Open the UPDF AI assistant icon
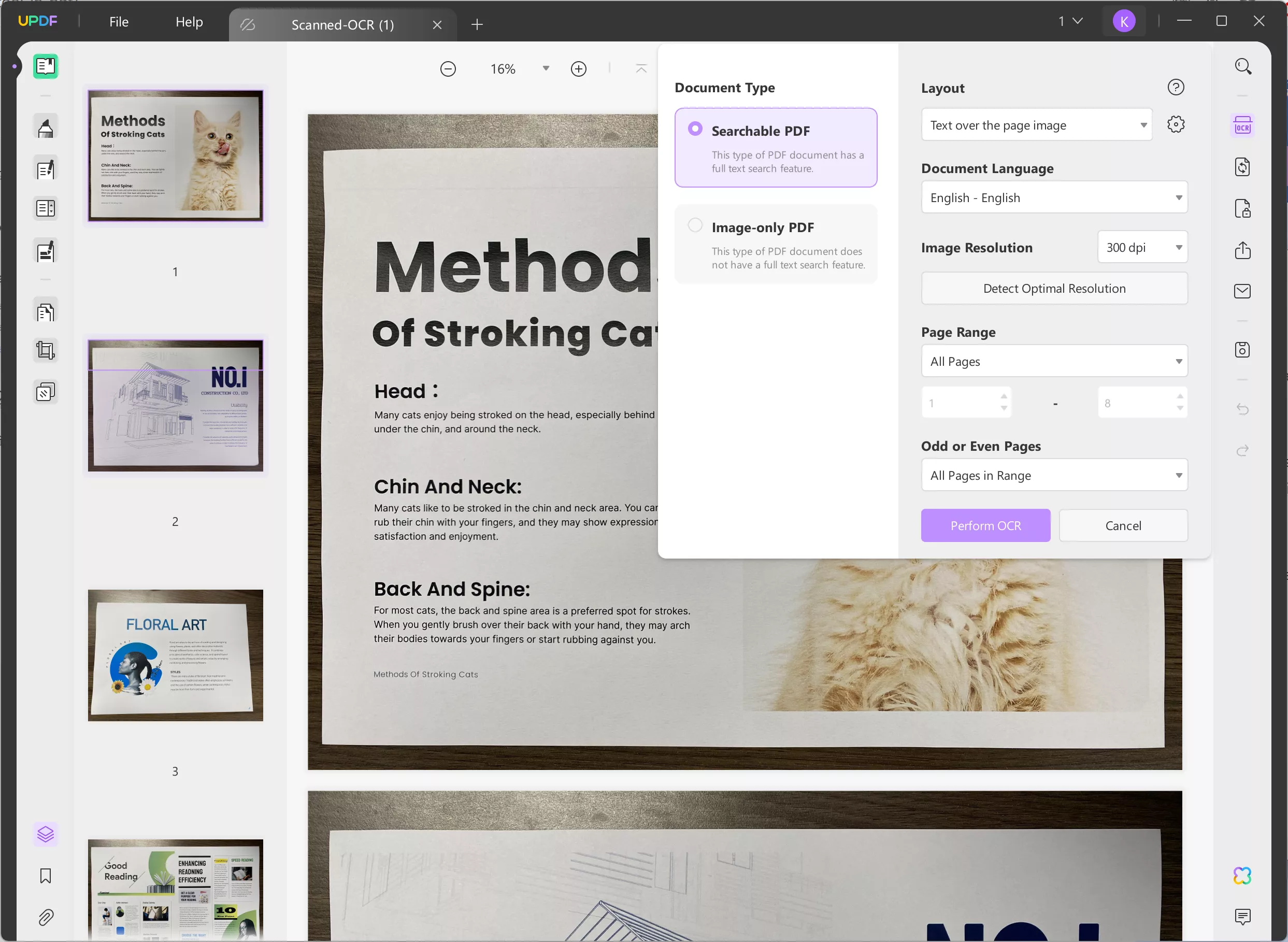Image resolution: width=1288 pixels, height=942 pixels. (x=1242, y=875)
